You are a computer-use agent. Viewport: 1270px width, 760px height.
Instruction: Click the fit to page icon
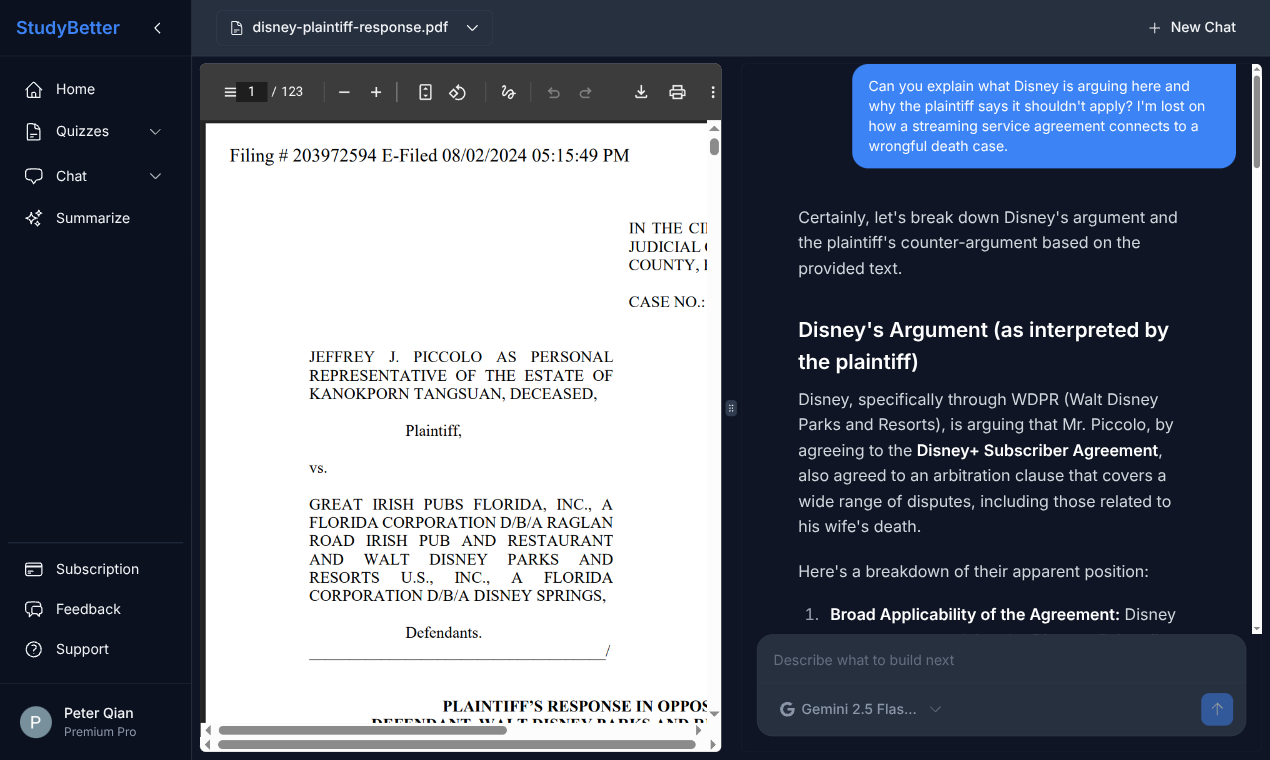coord(425,92)
